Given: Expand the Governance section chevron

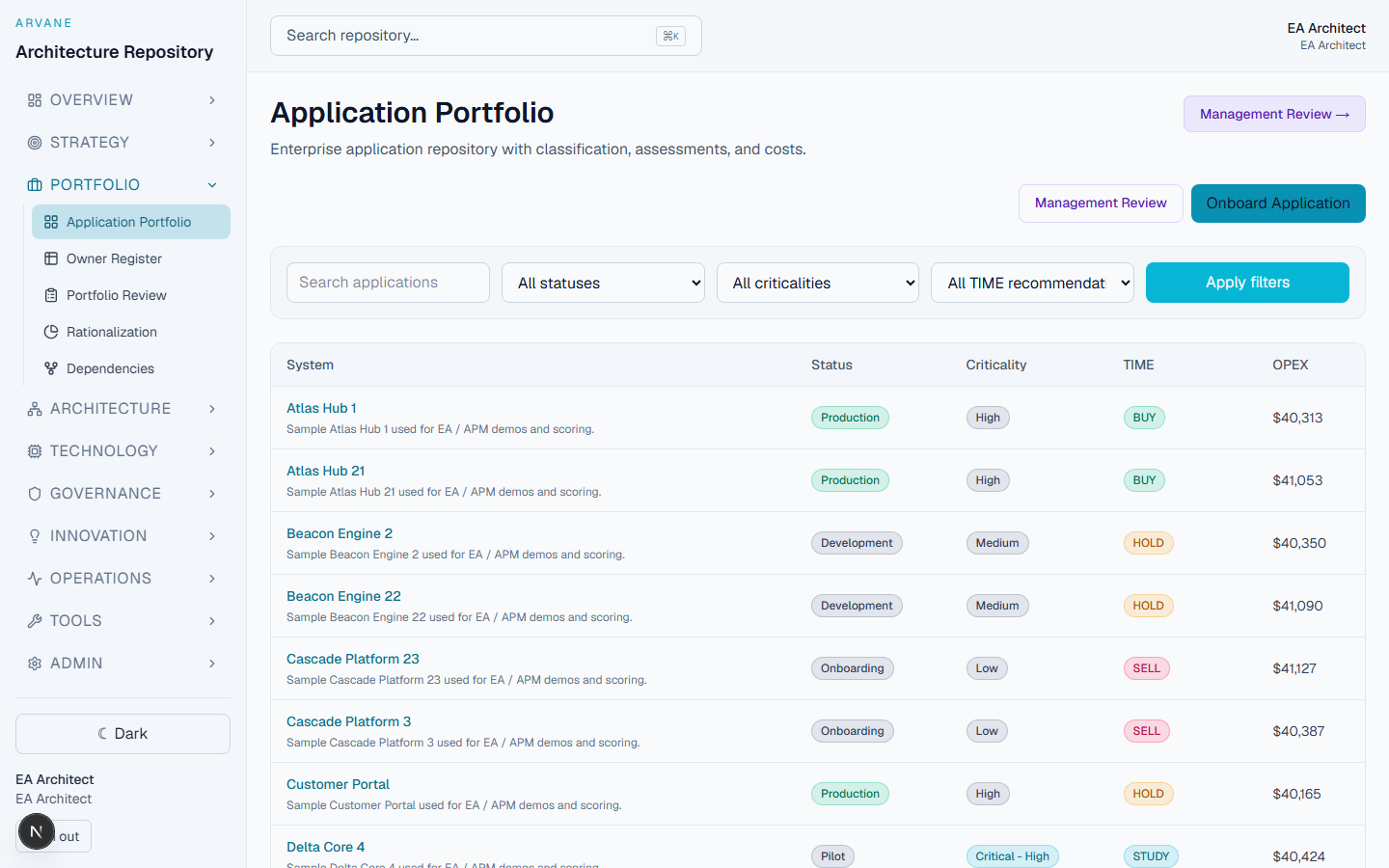Looking at the screenshot, I should tap(212, 494).
